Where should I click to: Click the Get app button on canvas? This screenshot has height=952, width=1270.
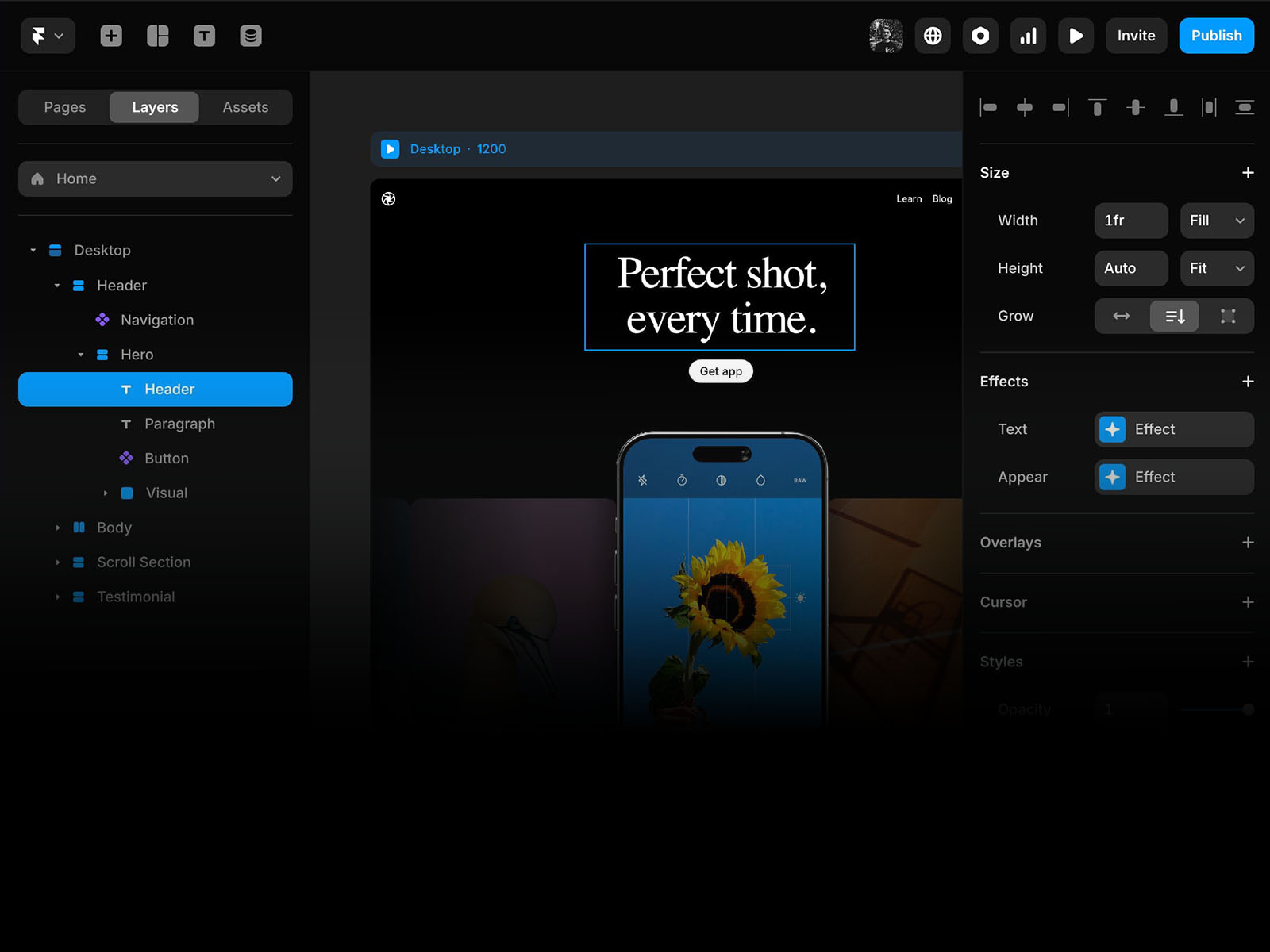[721, 371]
